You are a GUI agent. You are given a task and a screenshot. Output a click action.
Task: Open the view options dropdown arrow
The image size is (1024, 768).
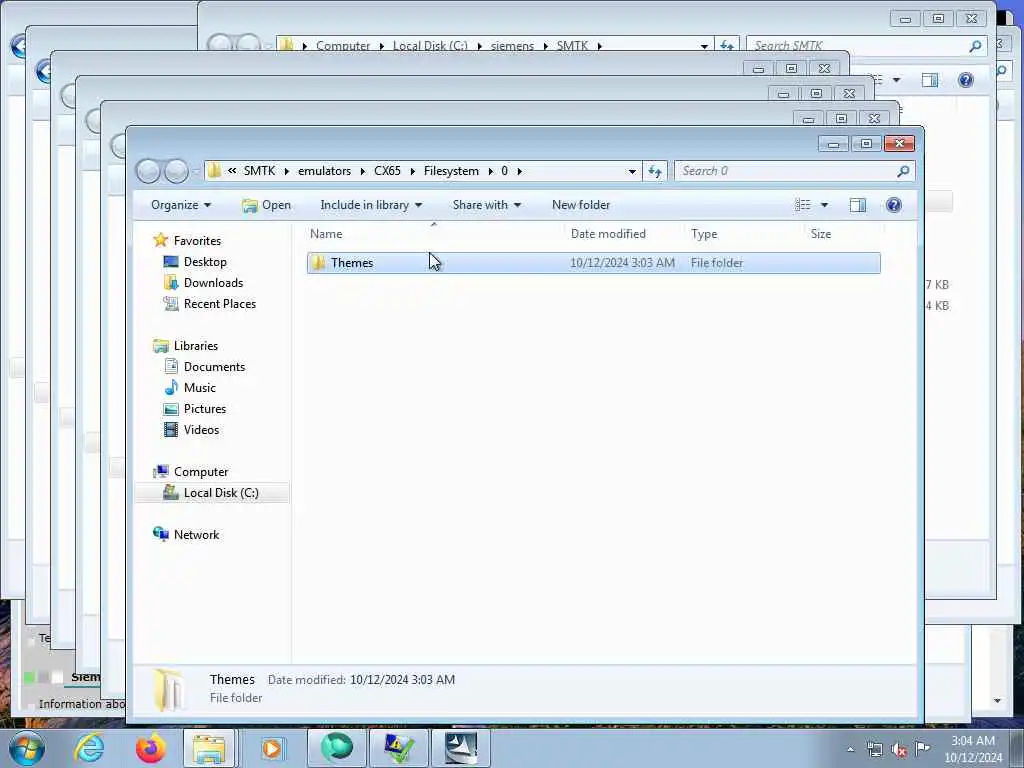click(824, 205)
